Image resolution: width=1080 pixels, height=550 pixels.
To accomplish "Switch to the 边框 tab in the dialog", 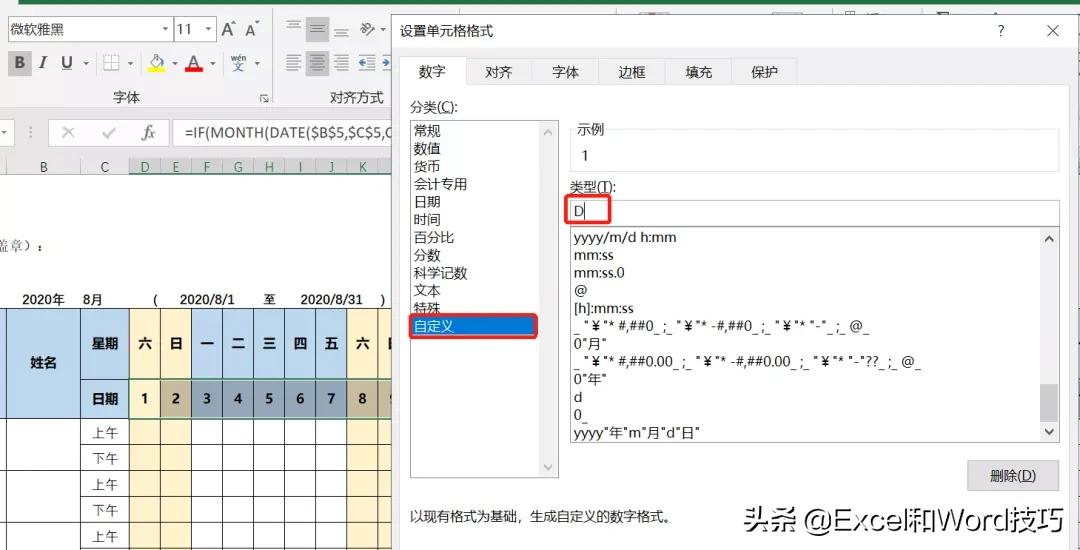I will [632, 72].
